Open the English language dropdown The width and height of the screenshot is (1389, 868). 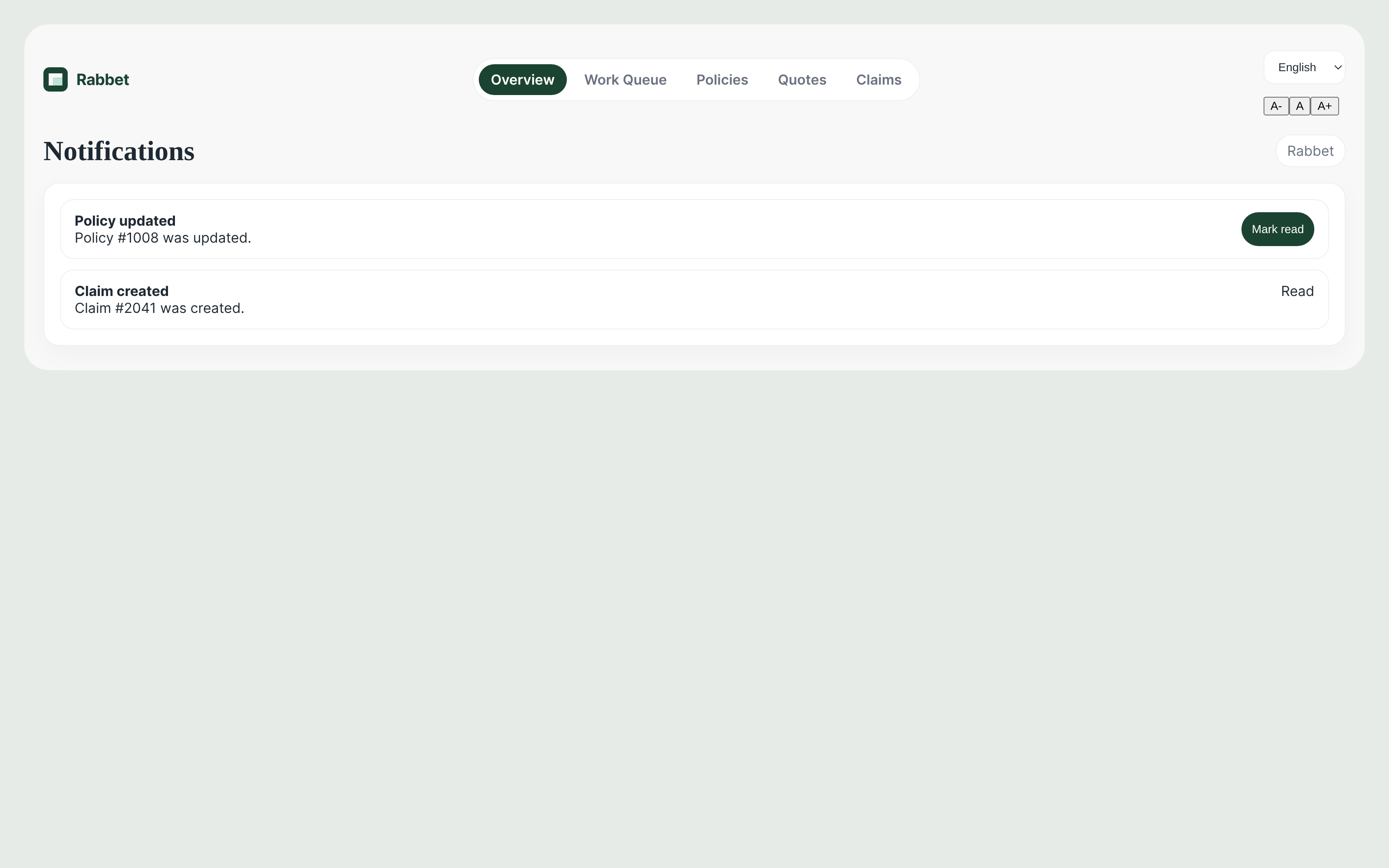[x=1304, y=67]
